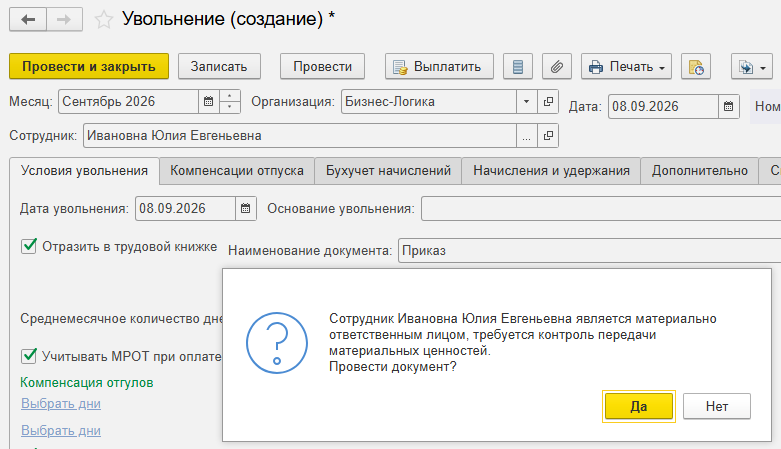781x449 pixels.
Task: Open attached files with paperclip icon
Action: pos(556,66)
